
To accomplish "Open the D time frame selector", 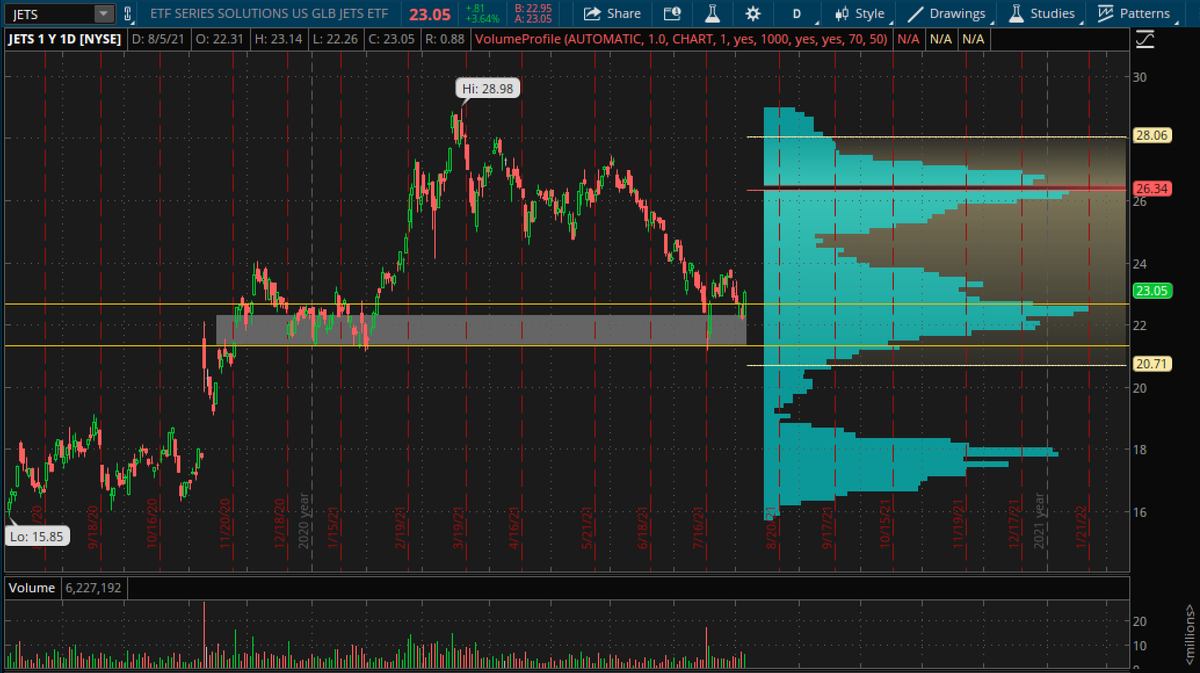I will coord(797,14).
